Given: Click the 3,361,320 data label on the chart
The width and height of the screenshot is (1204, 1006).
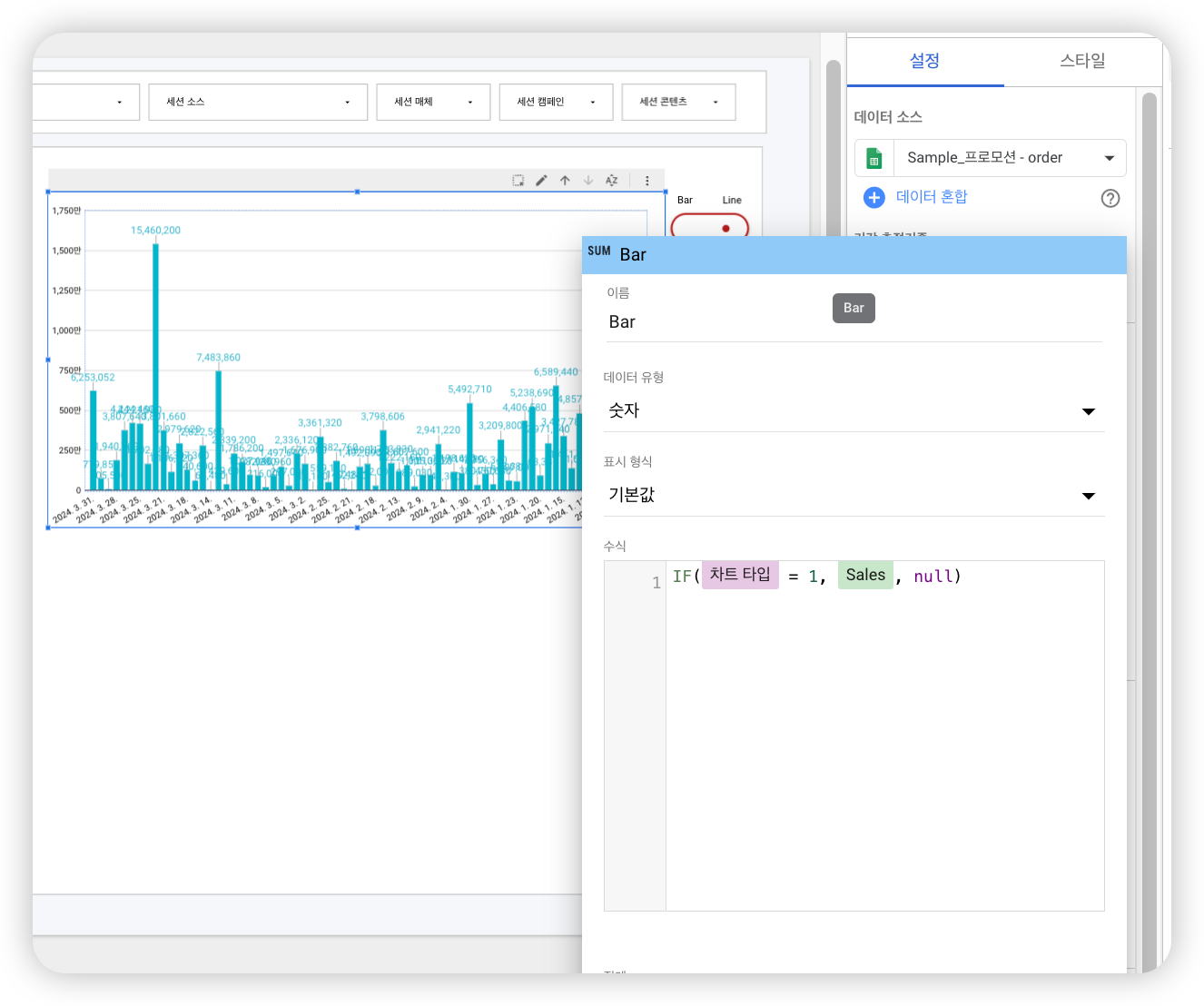Looking at the screenshot, I should (320, 423).
